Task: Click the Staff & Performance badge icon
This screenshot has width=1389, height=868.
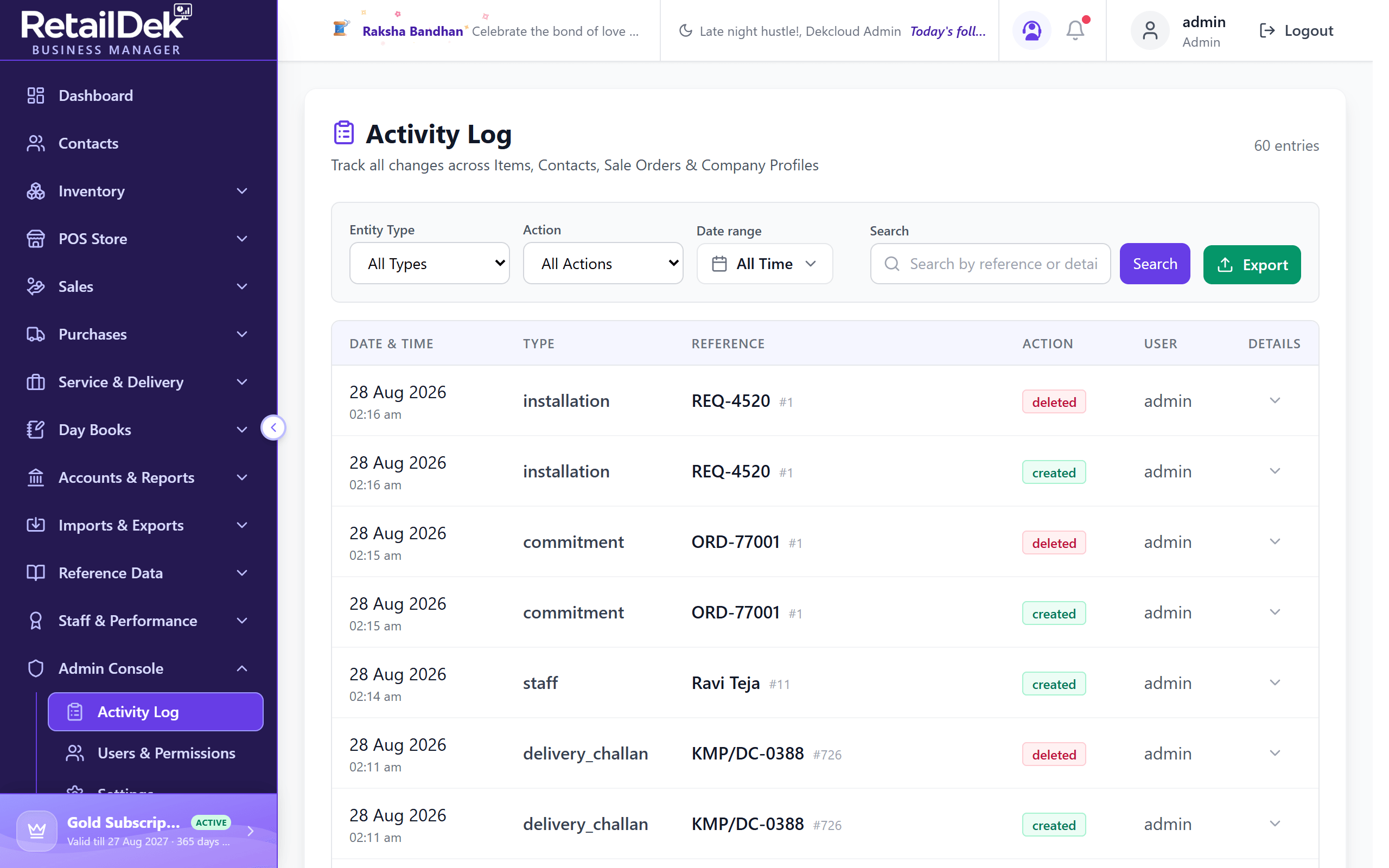Action: 36,620
